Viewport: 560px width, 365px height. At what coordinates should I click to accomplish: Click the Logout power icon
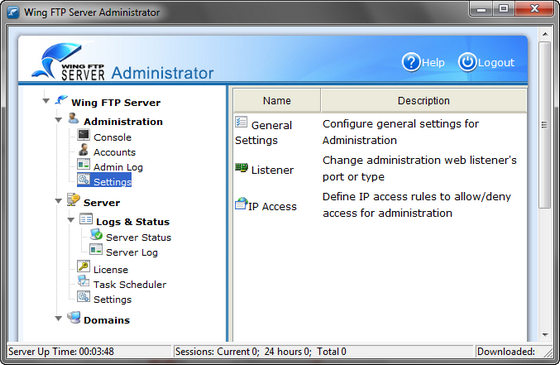click(x=467, y=62)
